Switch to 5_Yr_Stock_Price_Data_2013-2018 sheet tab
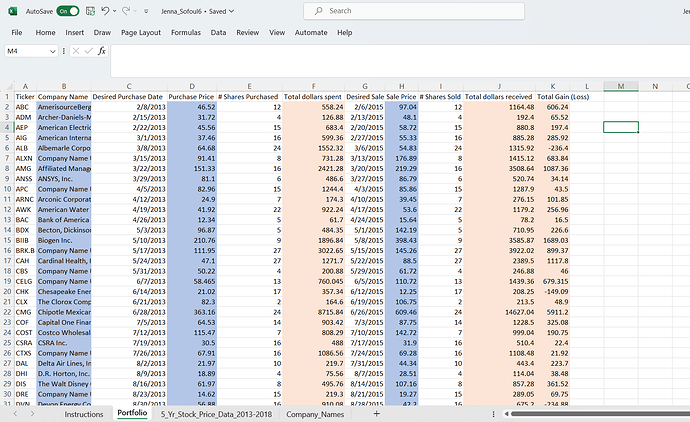Screen dimensions: 690x422 (216, 414)
